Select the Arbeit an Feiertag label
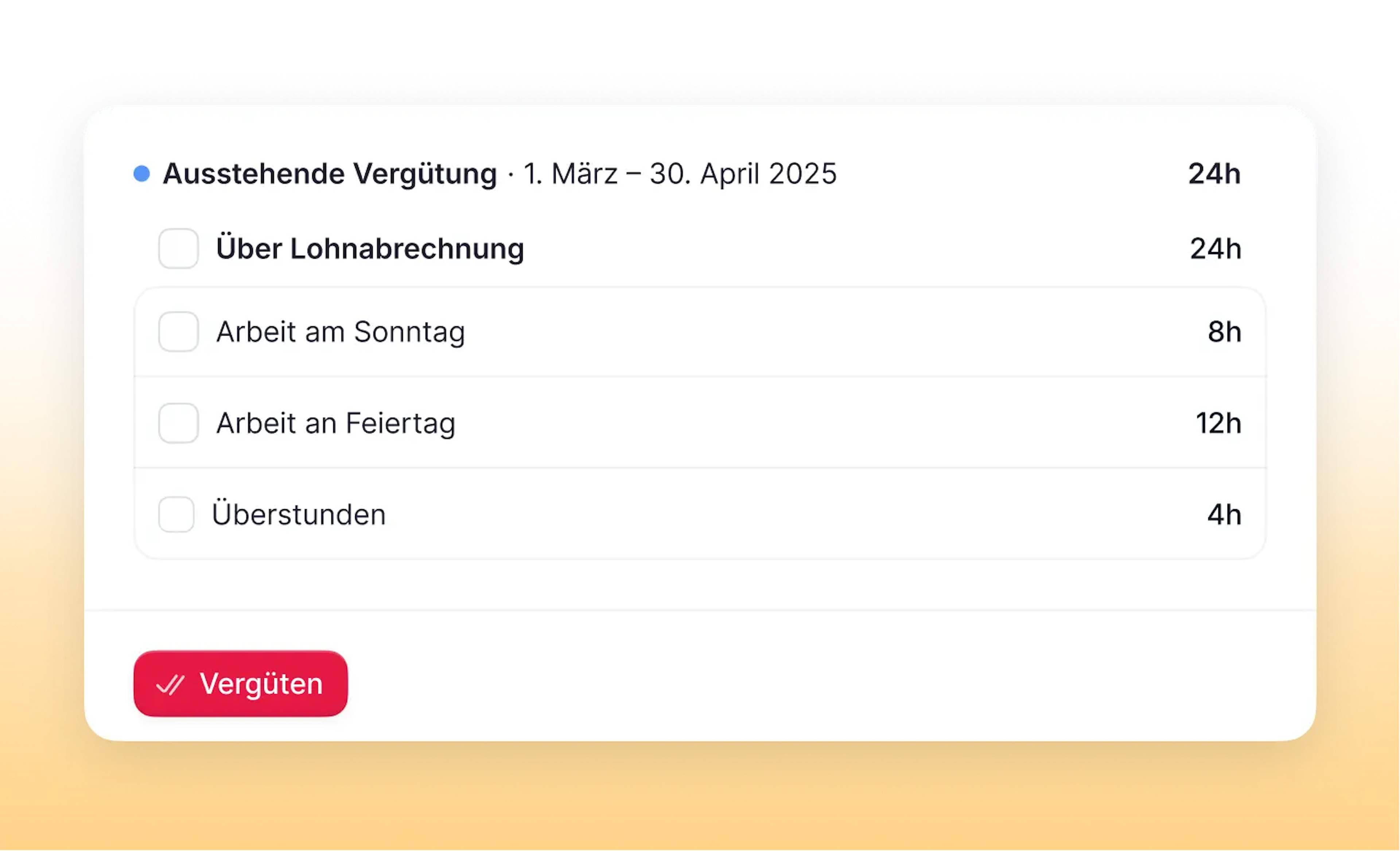1400x851 pixels. [x=336, y=423]
